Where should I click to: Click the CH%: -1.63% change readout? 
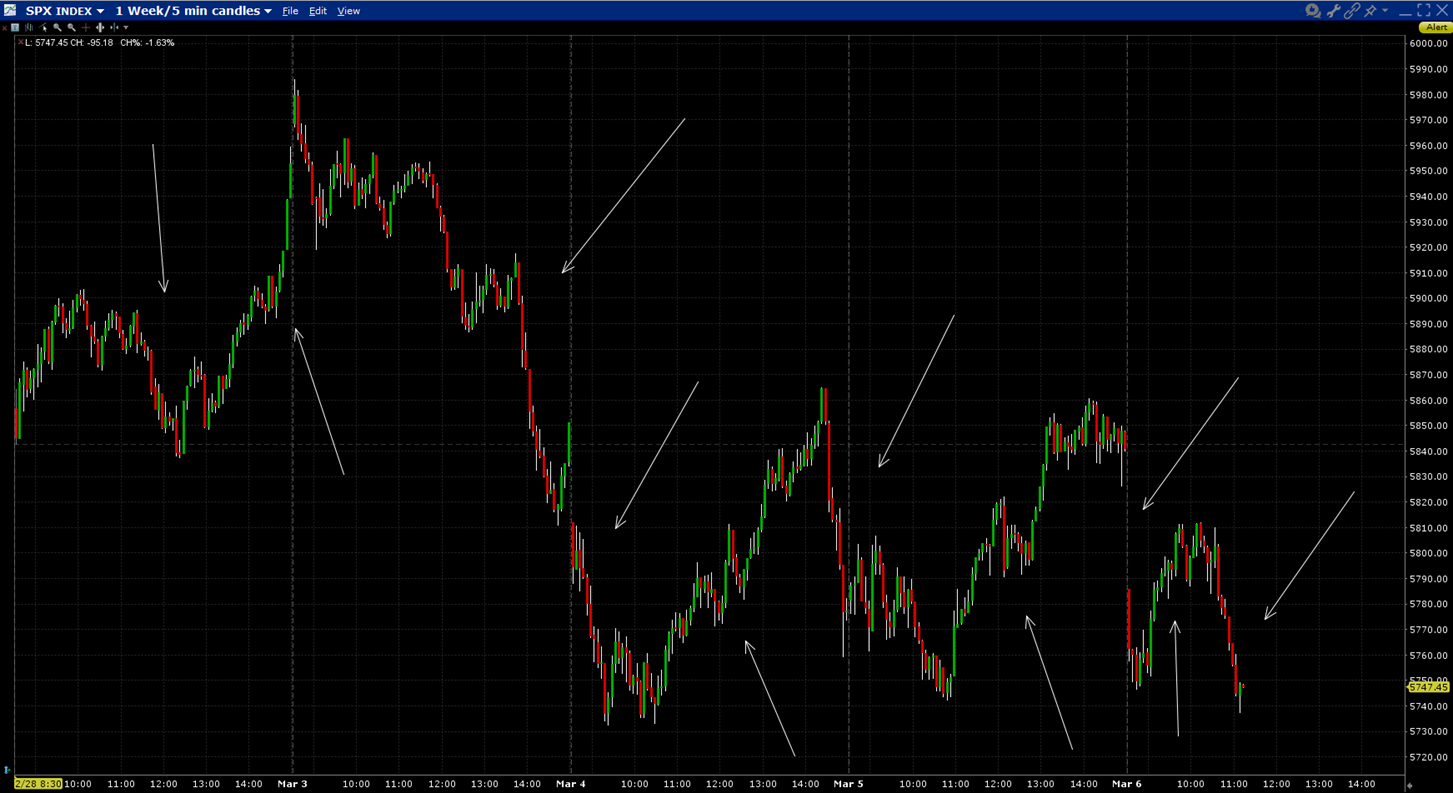pyautogui.click(x=148, y=43)
